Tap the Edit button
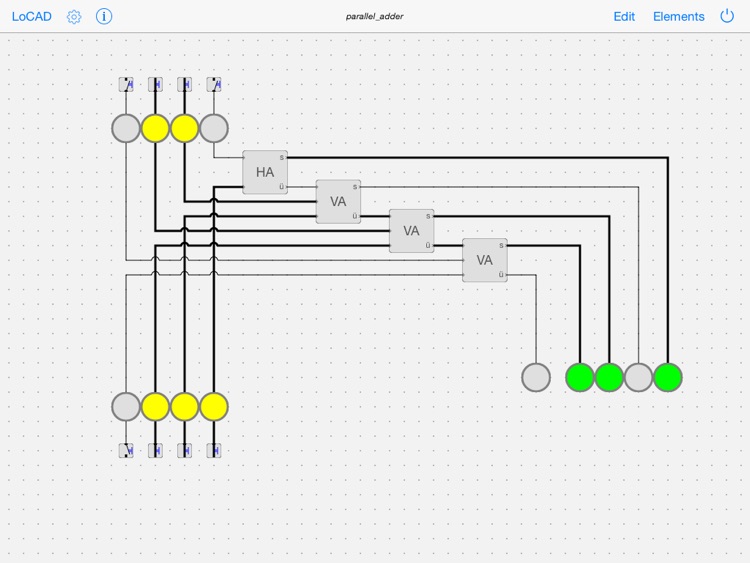The height and width of the screenshot is (563, 750). click(624, 16)
